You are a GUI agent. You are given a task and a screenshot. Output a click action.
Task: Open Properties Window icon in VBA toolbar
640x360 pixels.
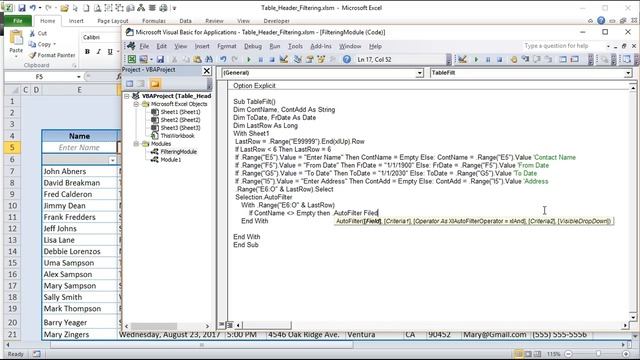310,60
